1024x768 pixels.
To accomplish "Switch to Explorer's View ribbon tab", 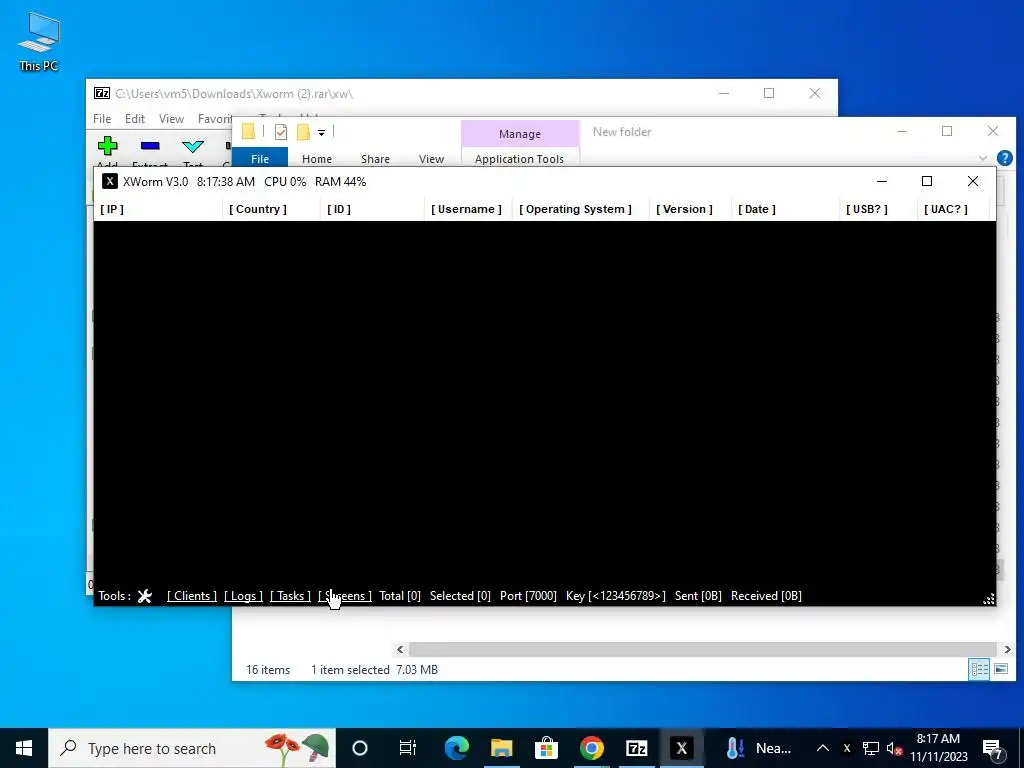I will point(431,159).
